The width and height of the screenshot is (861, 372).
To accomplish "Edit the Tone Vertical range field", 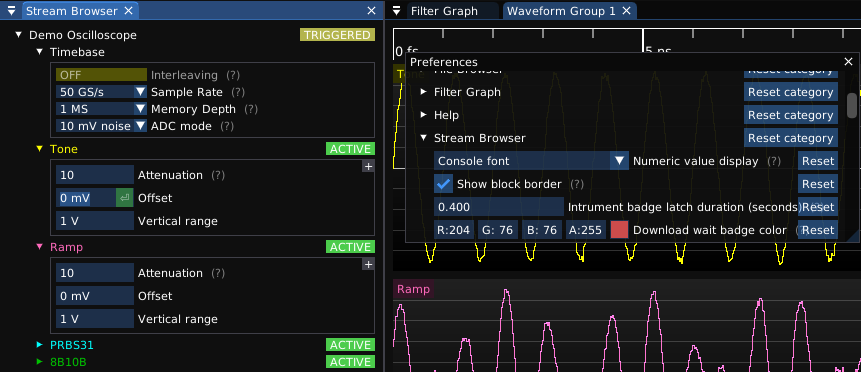I will (94, 221).
